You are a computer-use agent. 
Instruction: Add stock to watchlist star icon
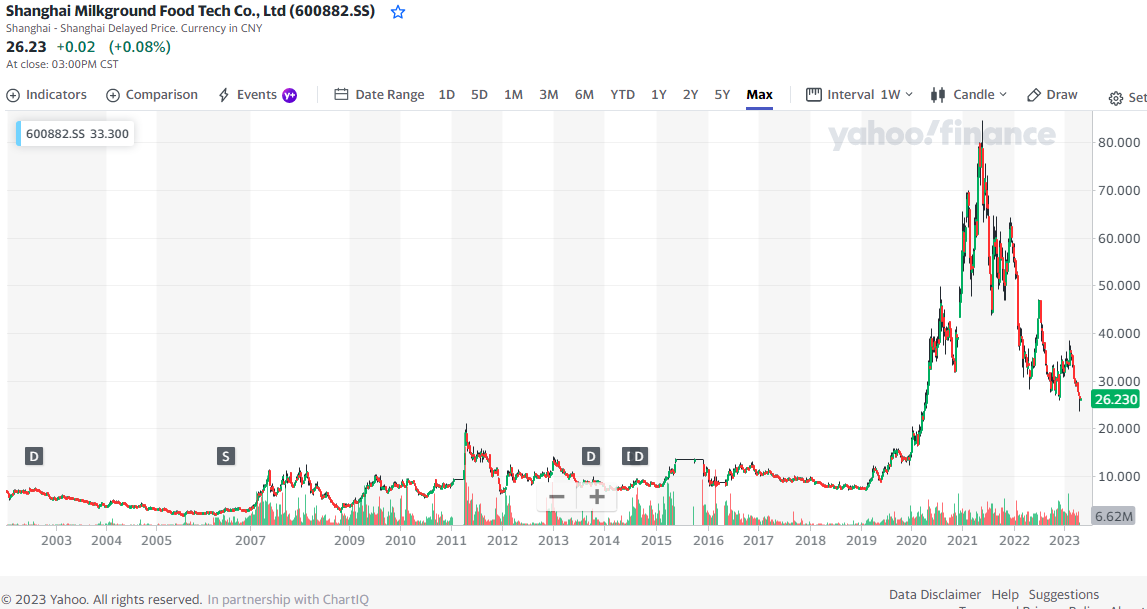398,12
